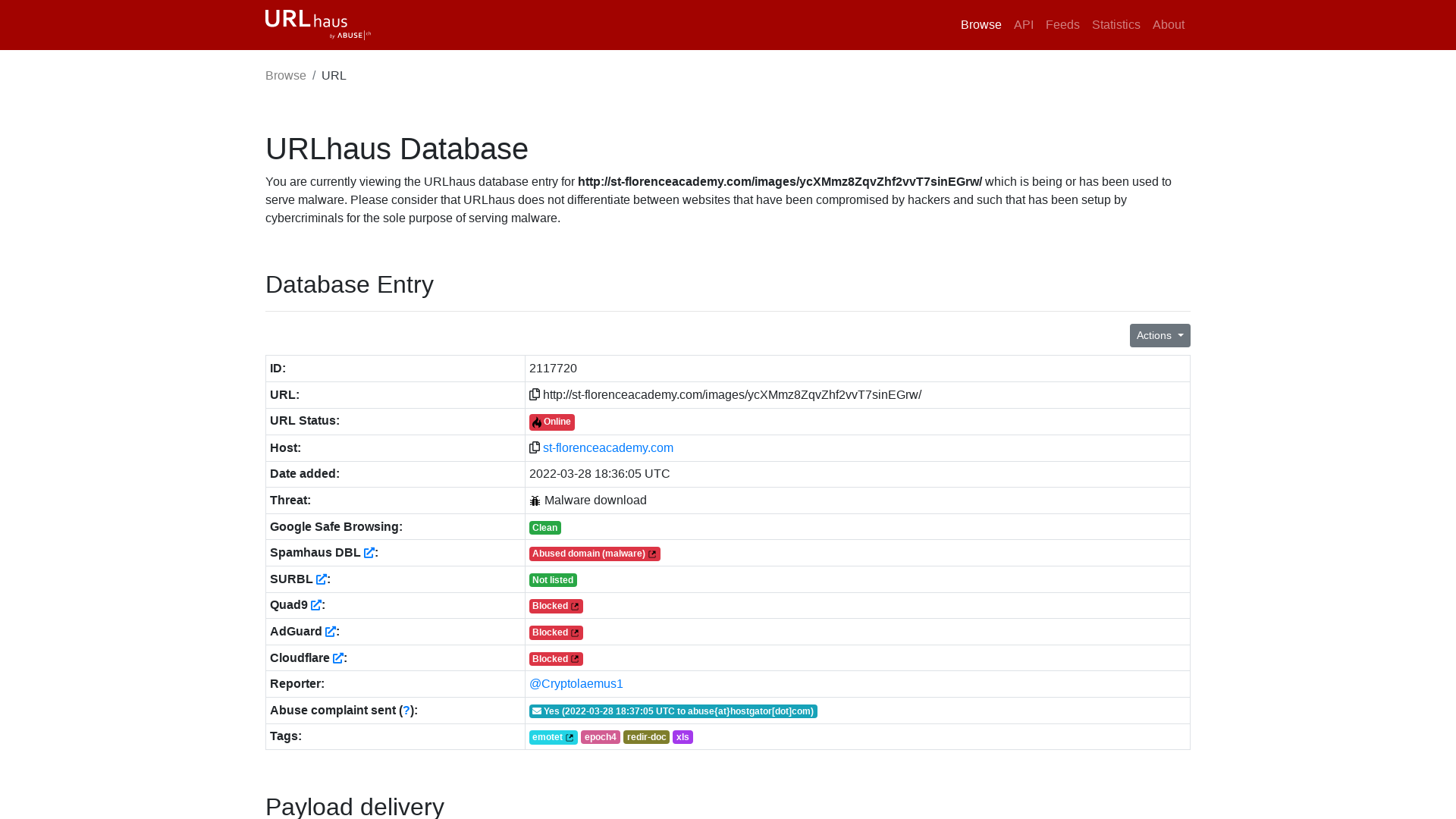Open the Browse navigation item
1456x819 pixels.
tap(981, 25)
